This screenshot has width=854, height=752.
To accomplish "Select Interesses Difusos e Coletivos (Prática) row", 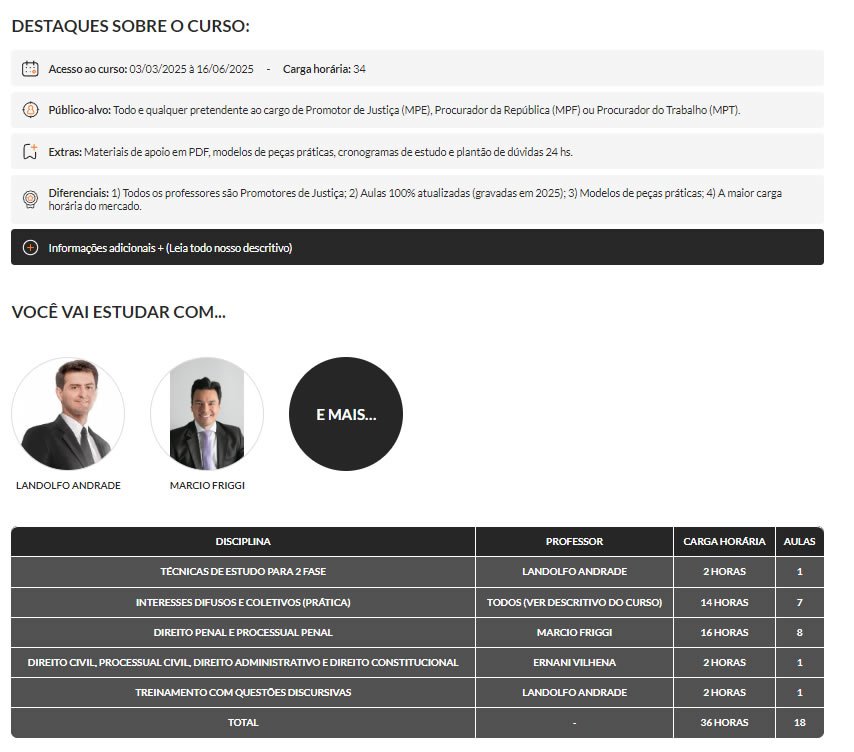I will coord(243,602).
